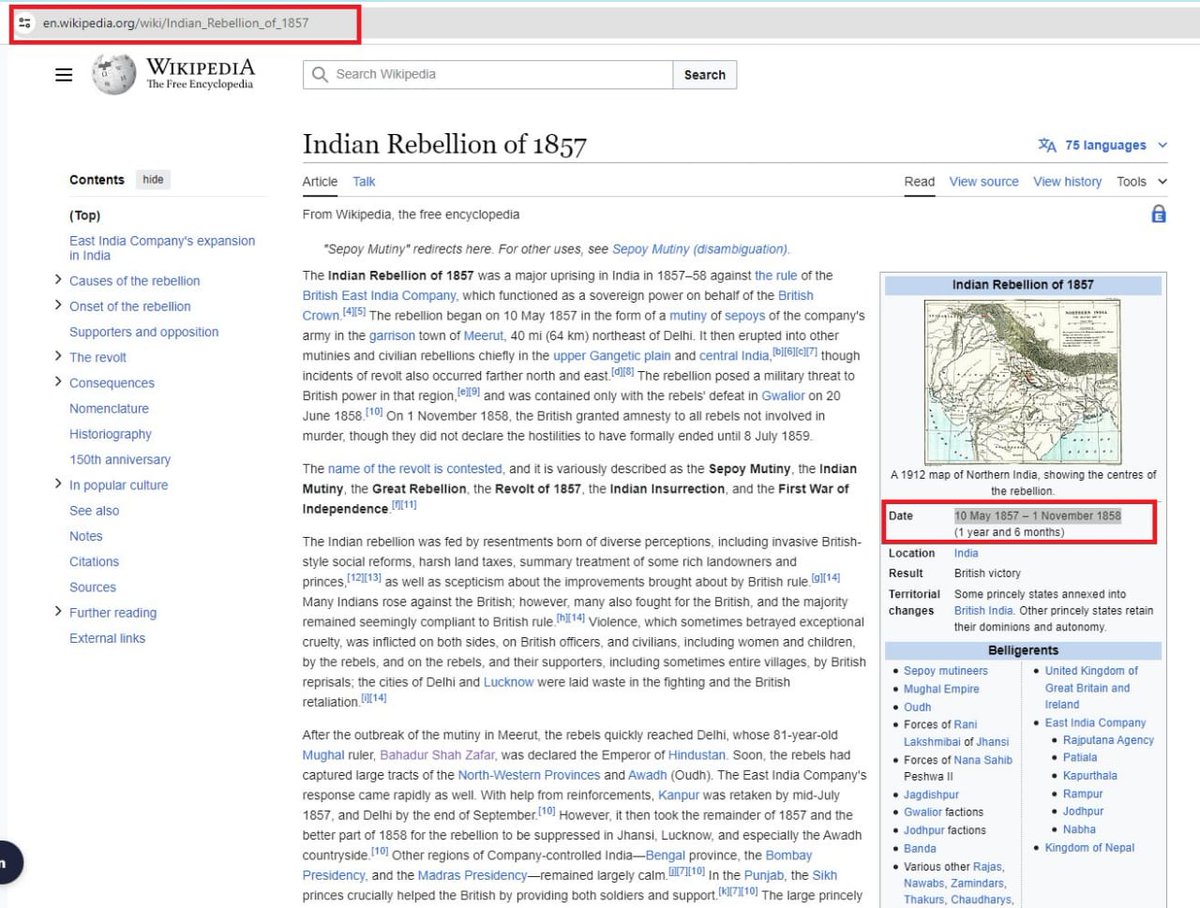Screen dimensions: 1200x908
Task: Go to External links section
Action: click(x=107, y=638)
